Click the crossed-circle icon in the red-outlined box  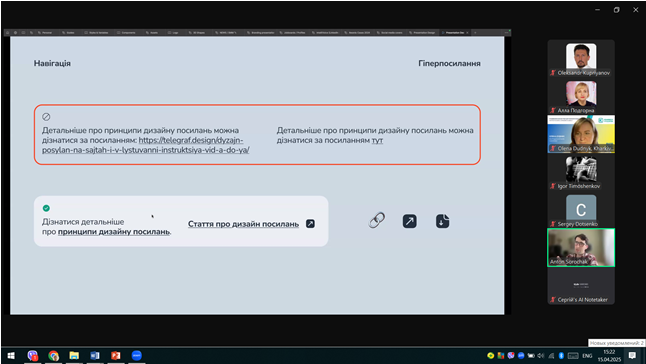tap(46, 117)
